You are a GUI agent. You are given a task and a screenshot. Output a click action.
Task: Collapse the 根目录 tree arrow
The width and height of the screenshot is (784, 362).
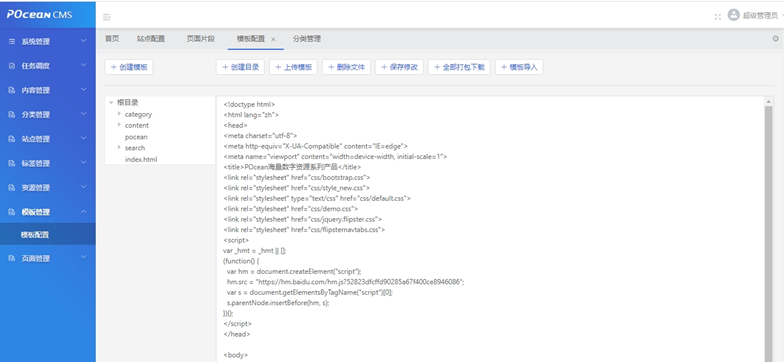(x=111, y=102)
